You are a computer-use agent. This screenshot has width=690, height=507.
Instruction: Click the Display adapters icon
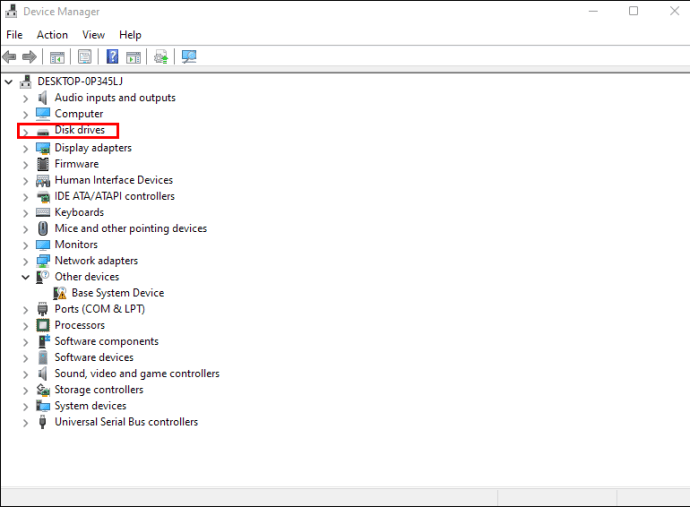point(43,148)
